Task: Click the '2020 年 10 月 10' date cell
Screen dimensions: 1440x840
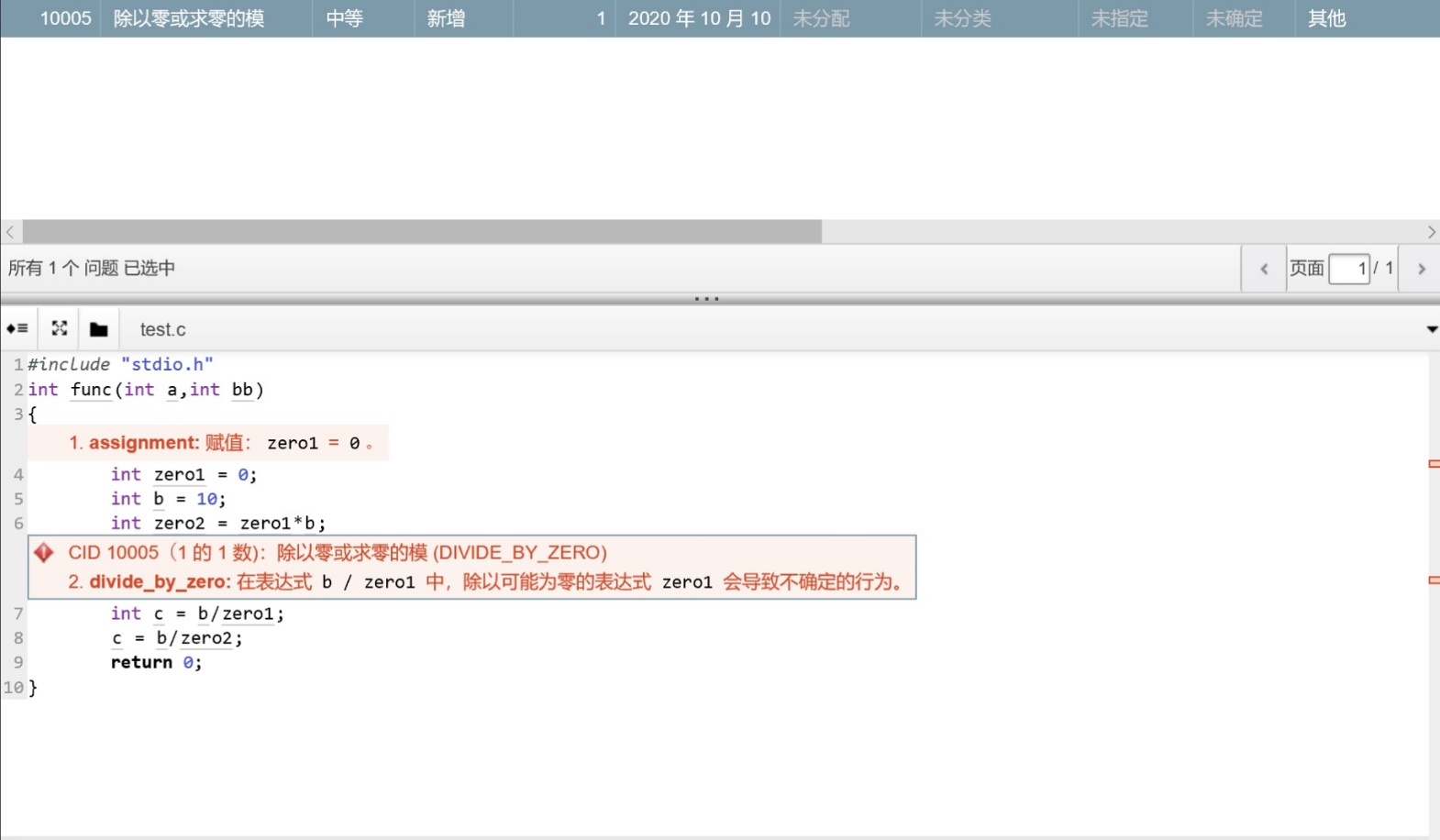Action: click(699, 18)
